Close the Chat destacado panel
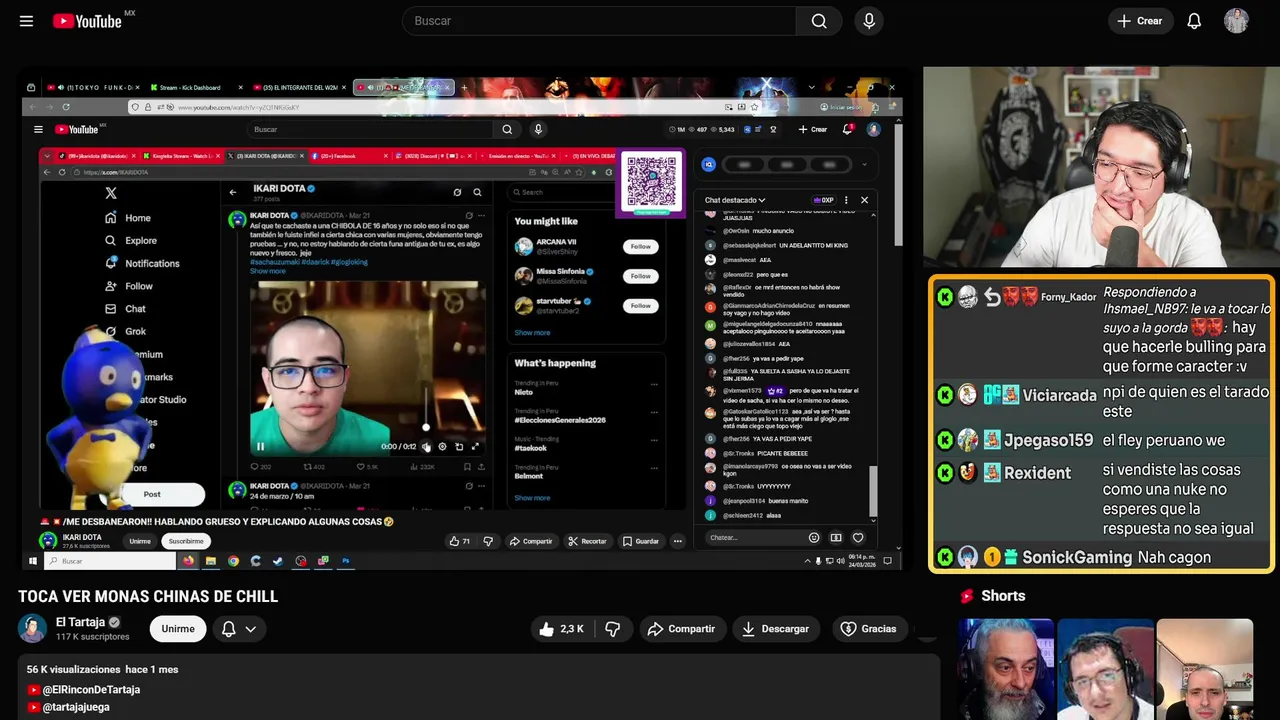 (x=865, y=200)
